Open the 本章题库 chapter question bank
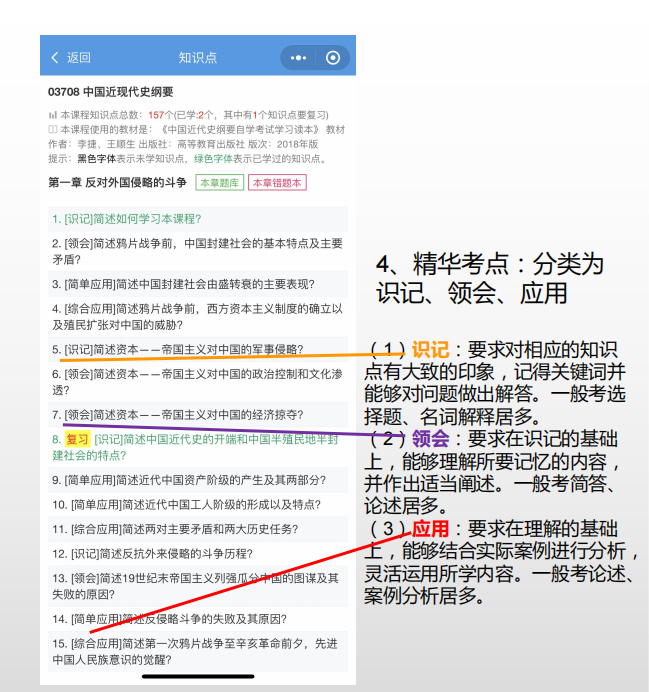This screenshot has width=649, height=692. tap(220, 183)
